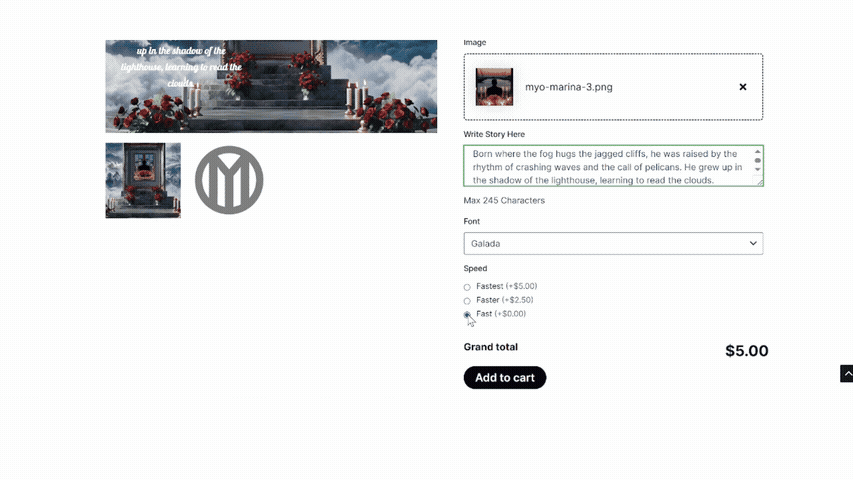This screenshot has height=480, width=853.
Task: Select the Fastest (+$5.00) speed option
Action: [467, 287]
